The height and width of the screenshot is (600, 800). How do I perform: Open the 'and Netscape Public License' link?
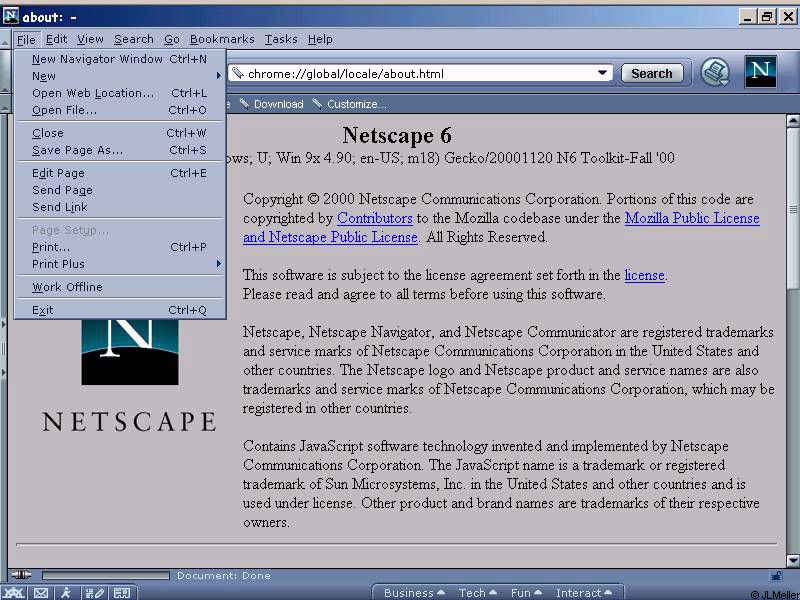[x=330, y=237]
